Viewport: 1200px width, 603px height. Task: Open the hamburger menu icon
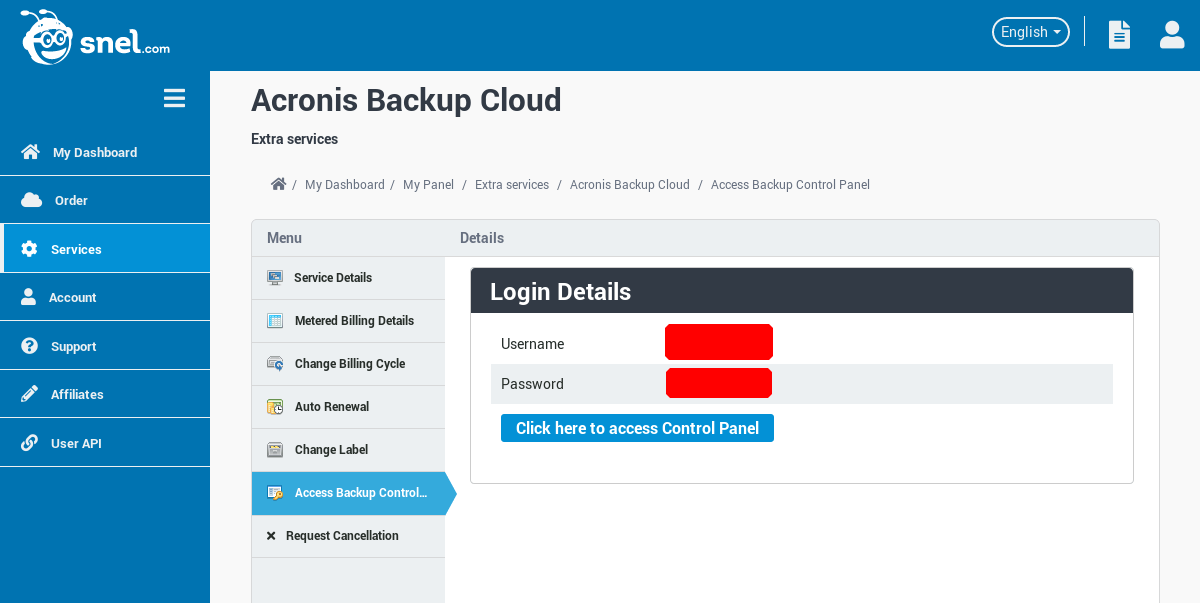point(174,98)
